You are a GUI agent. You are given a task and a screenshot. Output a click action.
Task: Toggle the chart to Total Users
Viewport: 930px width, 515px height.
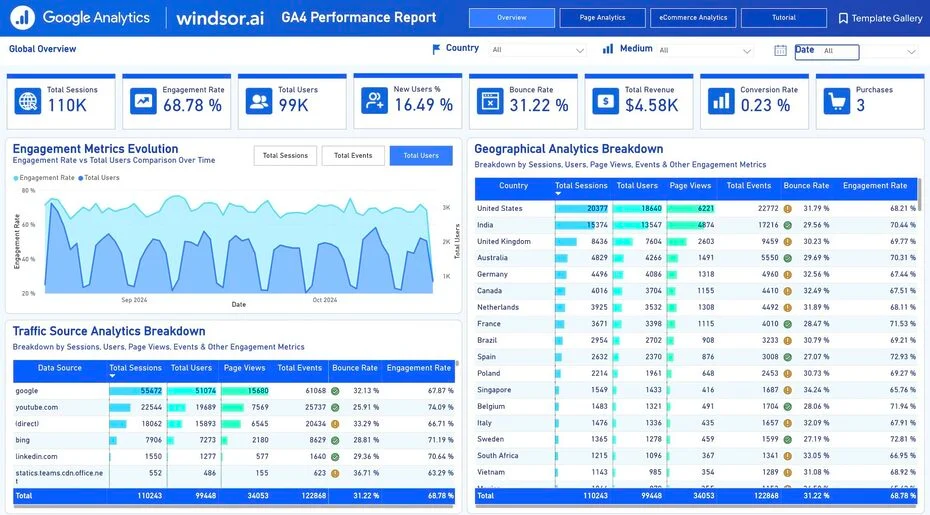pyautogui.click(x=421, y=155)
